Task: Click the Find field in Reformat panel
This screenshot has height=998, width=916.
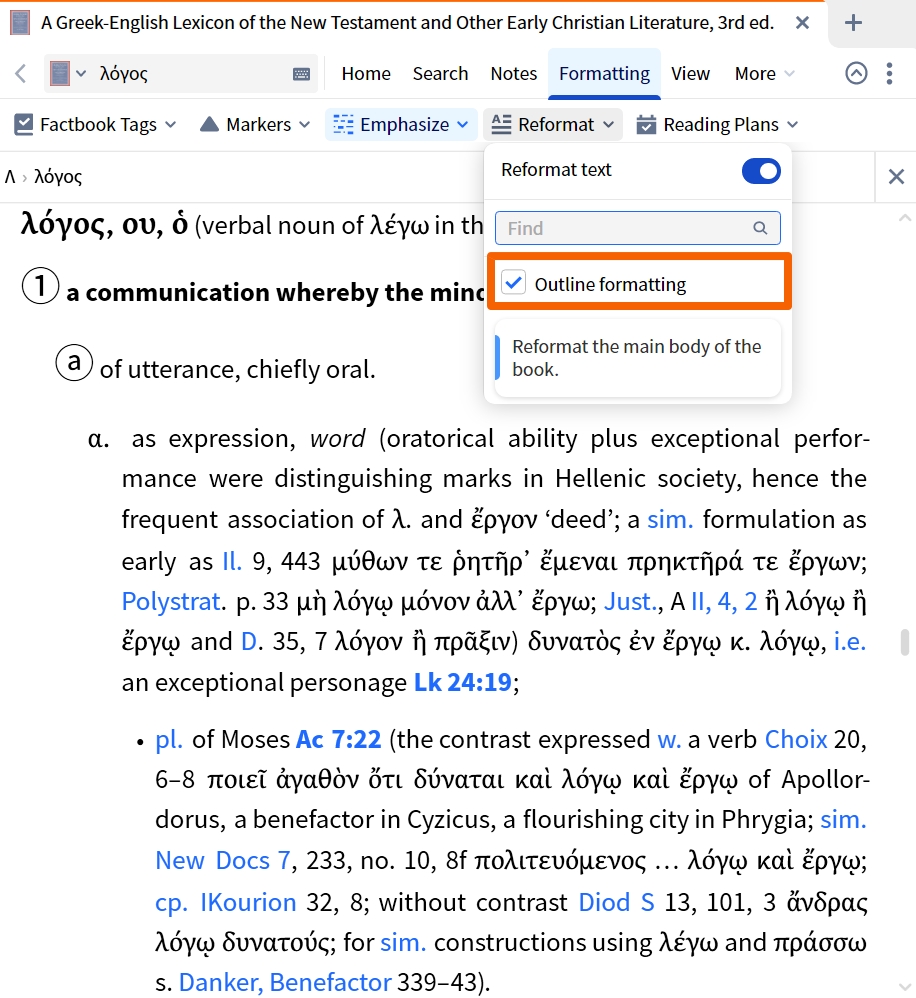Action: 637,228
